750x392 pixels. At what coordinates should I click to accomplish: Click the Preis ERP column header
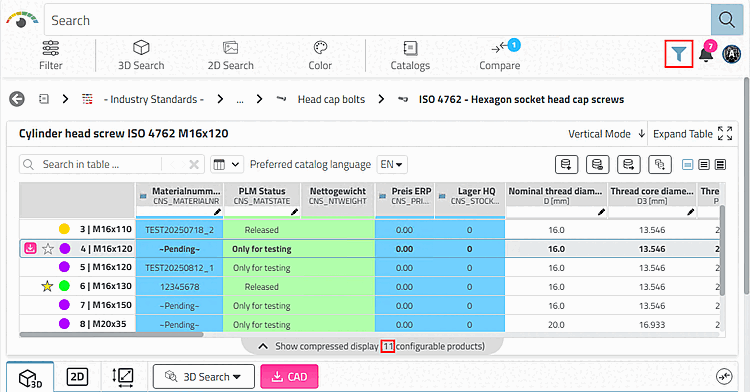405,196
